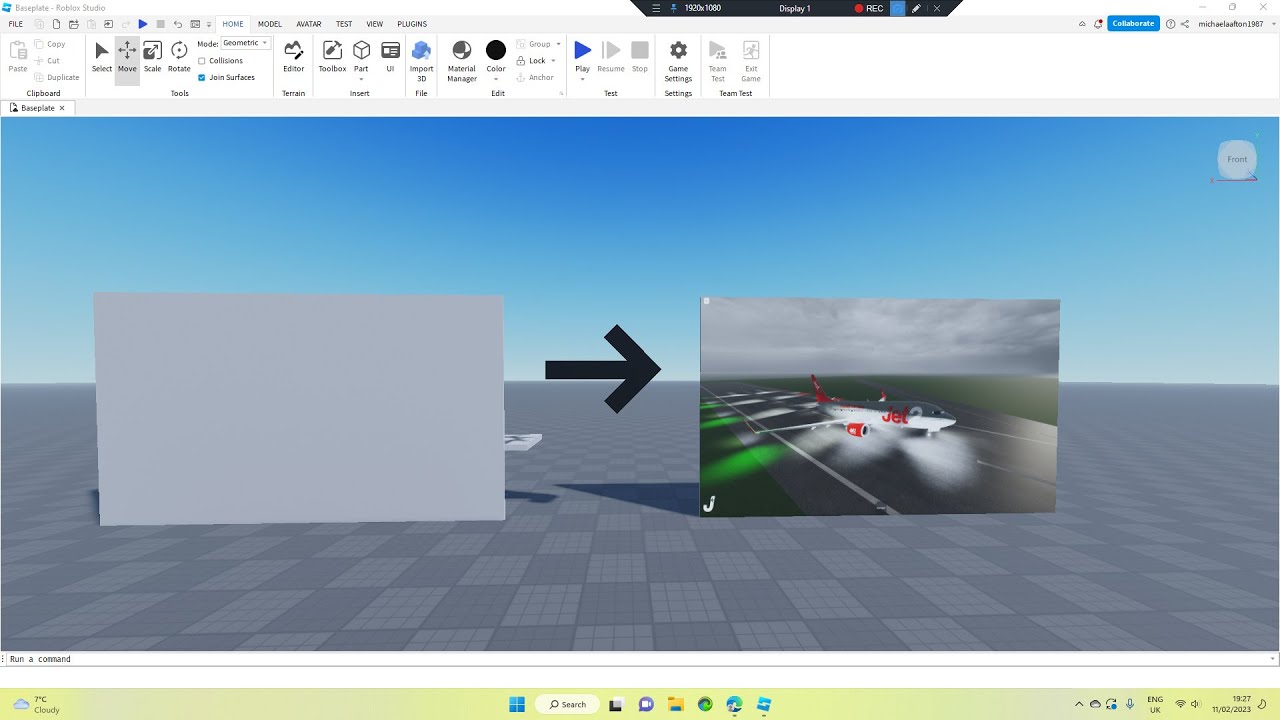The height and width of the screenshot is (720, 1280).
Task: Show hidden system tray icons
Action: (1079, 704)
